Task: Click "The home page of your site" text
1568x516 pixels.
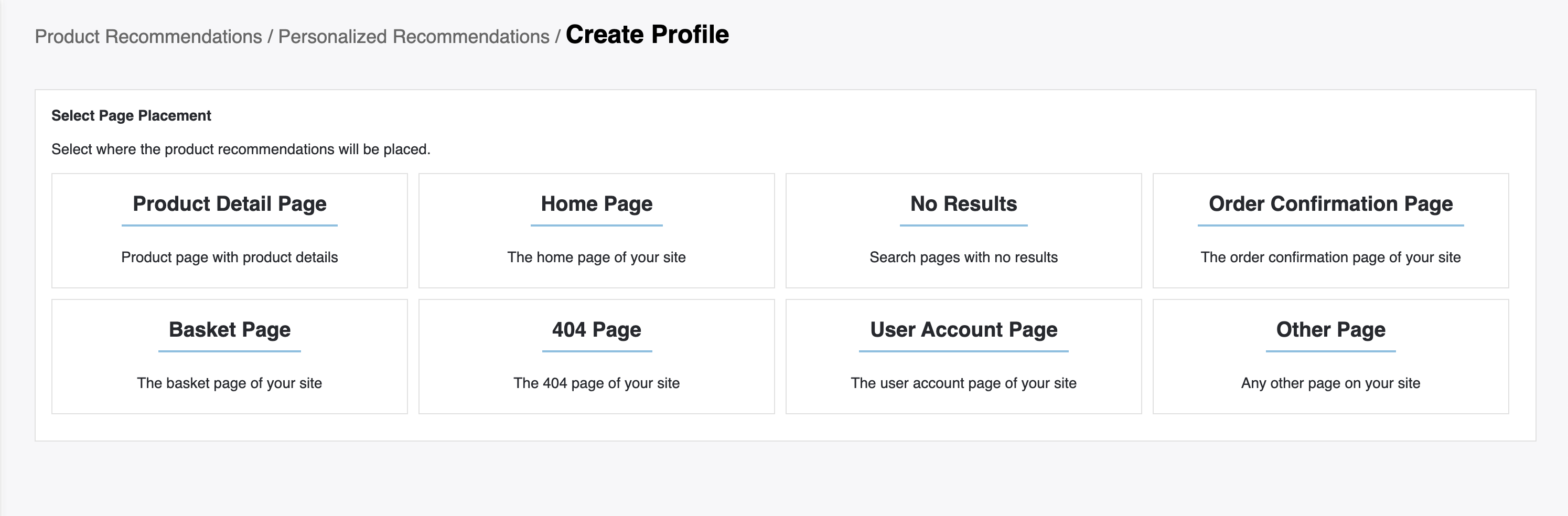Action: [597, 257]
